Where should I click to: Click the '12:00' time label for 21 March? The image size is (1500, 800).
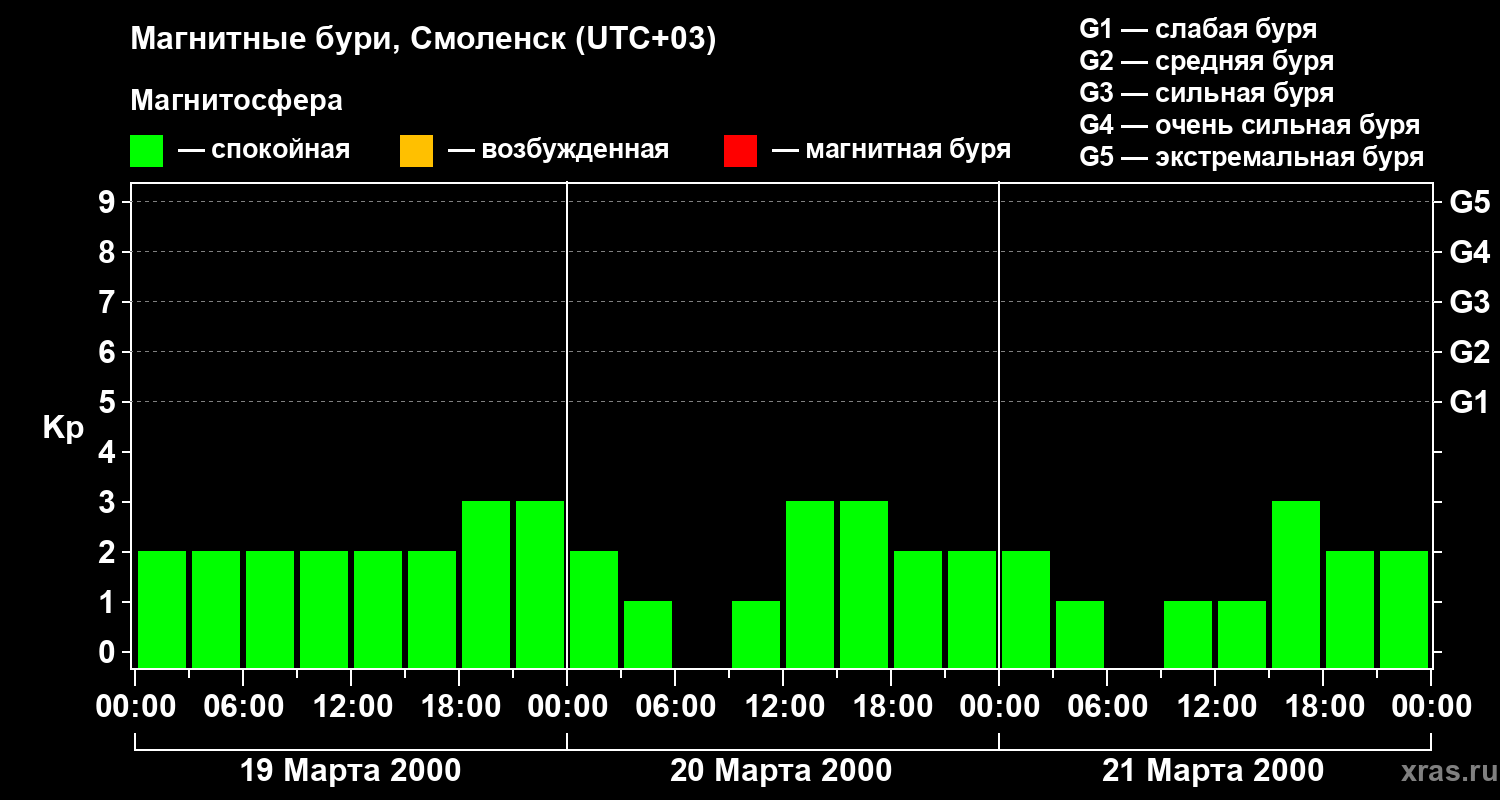click(x=1215, y=707)
